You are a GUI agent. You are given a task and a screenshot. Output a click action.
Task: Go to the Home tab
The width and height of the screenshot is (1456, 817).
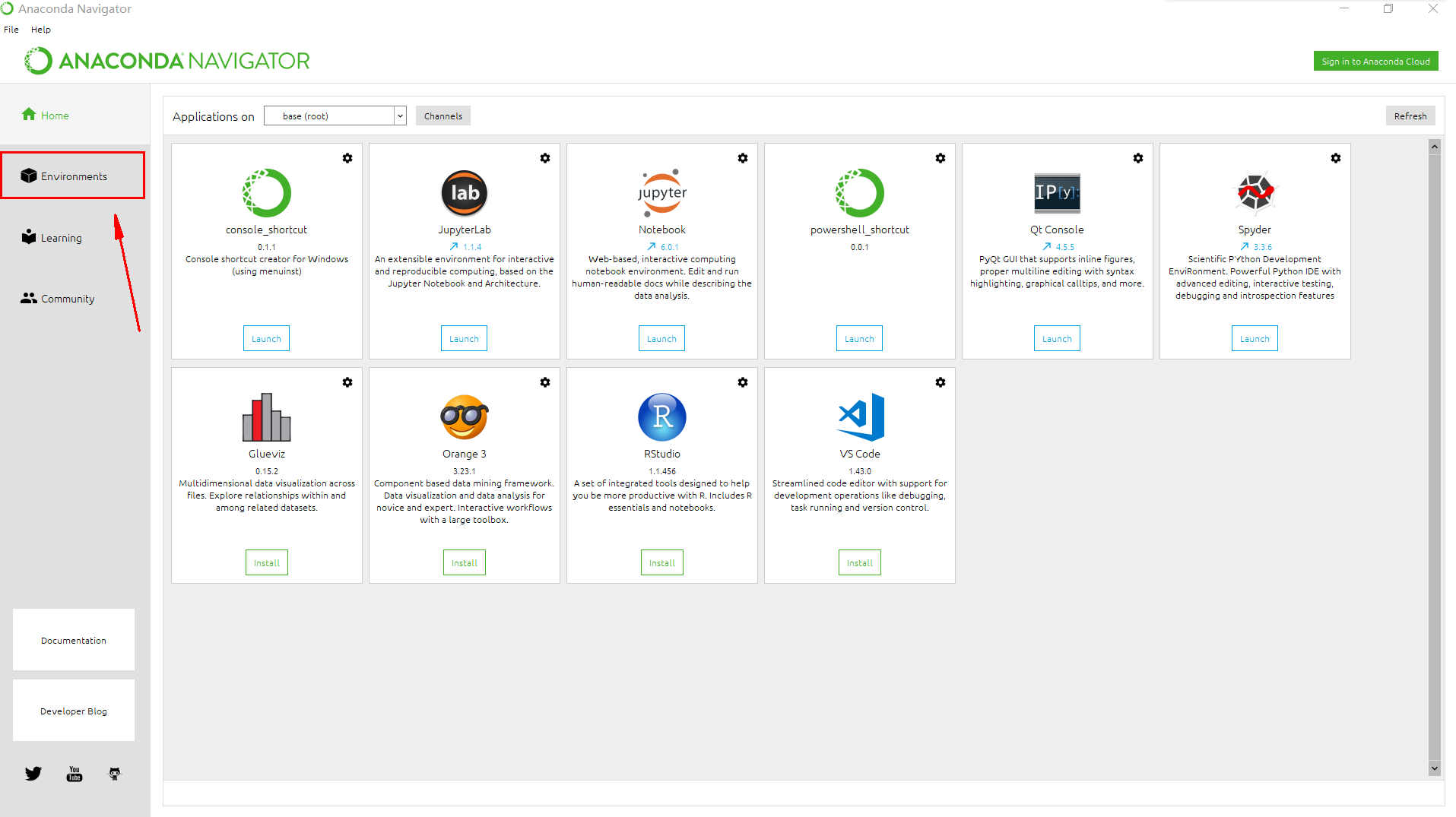click(75, 115)
